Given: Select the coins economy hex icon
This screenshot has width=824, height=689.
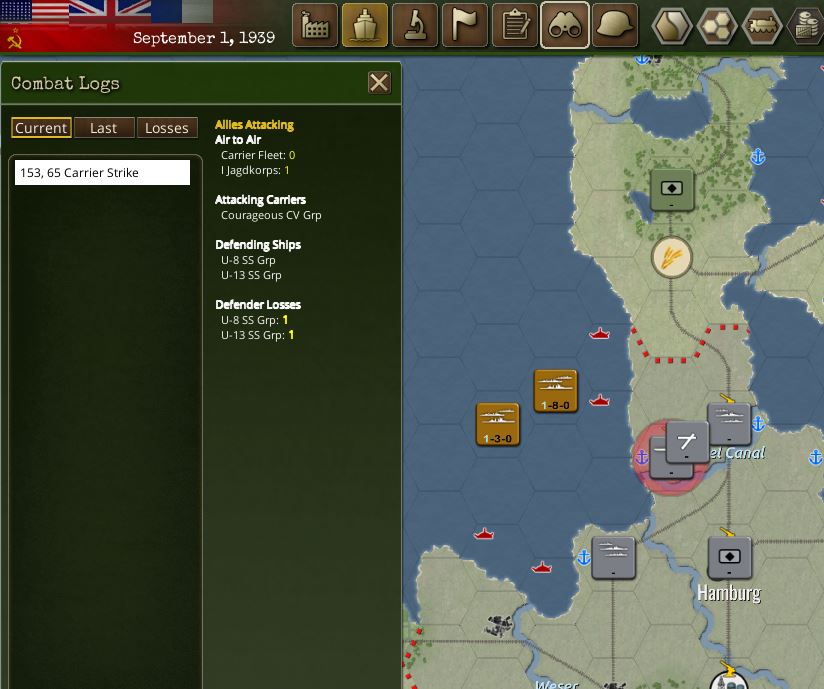Looking at the screenshot, I should 807,25.
